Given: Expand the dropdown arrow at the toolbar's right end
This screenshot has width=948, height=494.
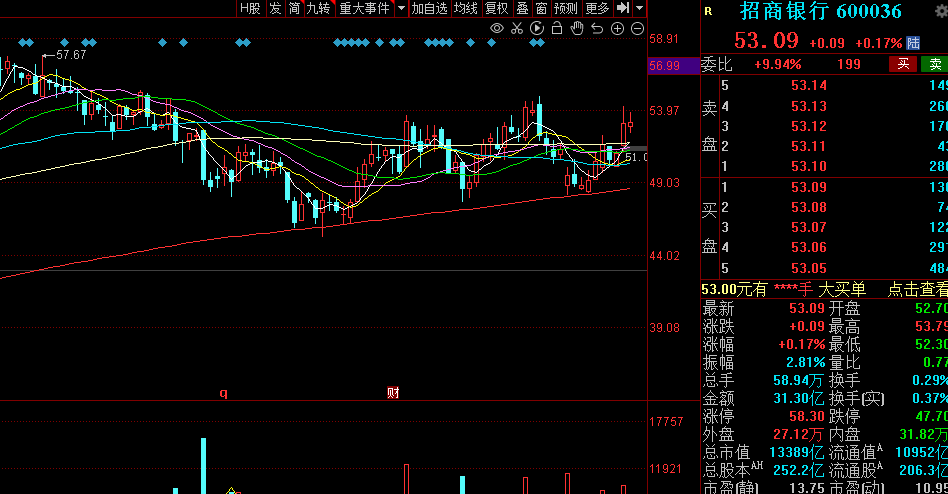Looking at the screenshot, I should [x=639, y=8].
